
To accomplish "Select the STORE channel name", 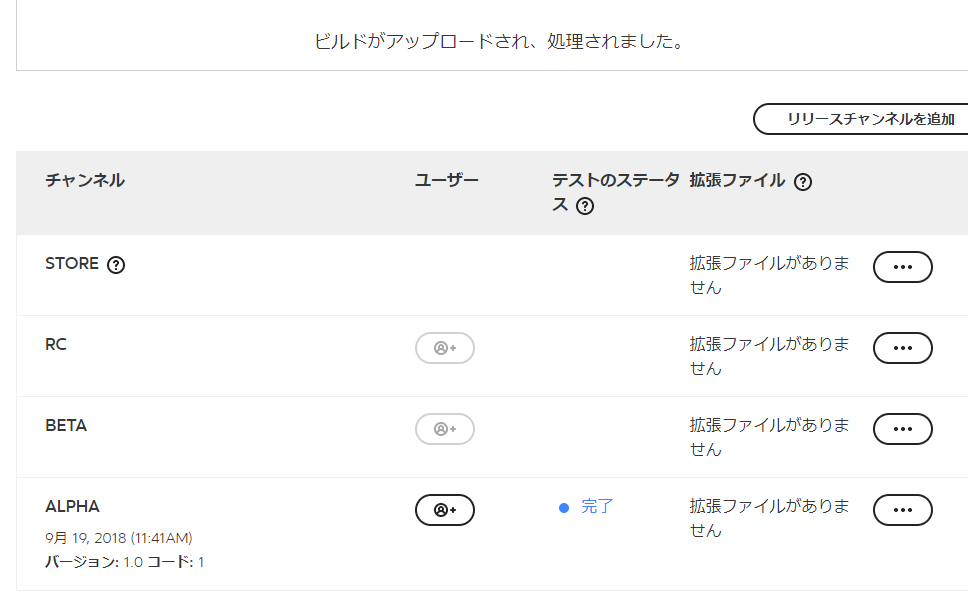I will tap(72, 264).
